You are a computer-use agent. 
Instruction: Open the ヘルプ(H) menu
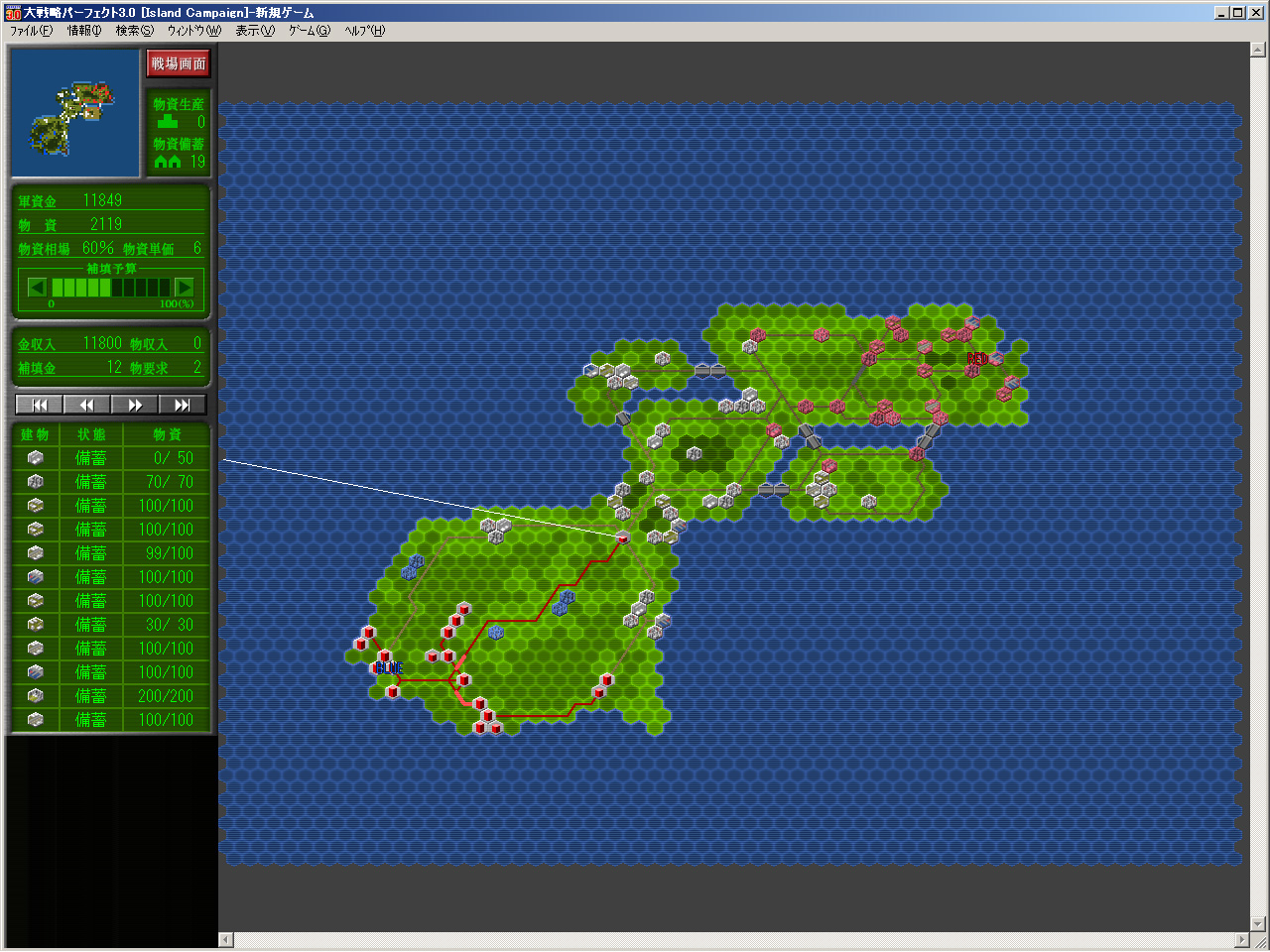click(365, 31)
